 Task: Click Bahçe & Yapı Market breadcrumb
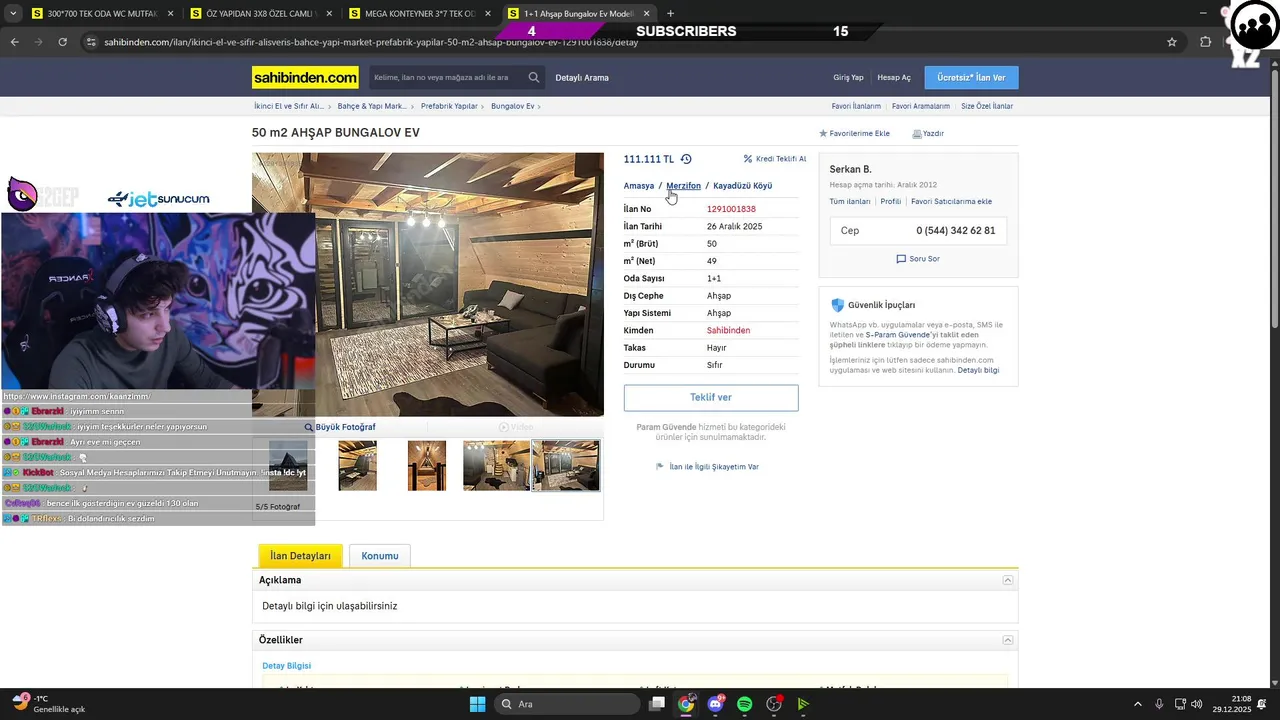(372, 106)
